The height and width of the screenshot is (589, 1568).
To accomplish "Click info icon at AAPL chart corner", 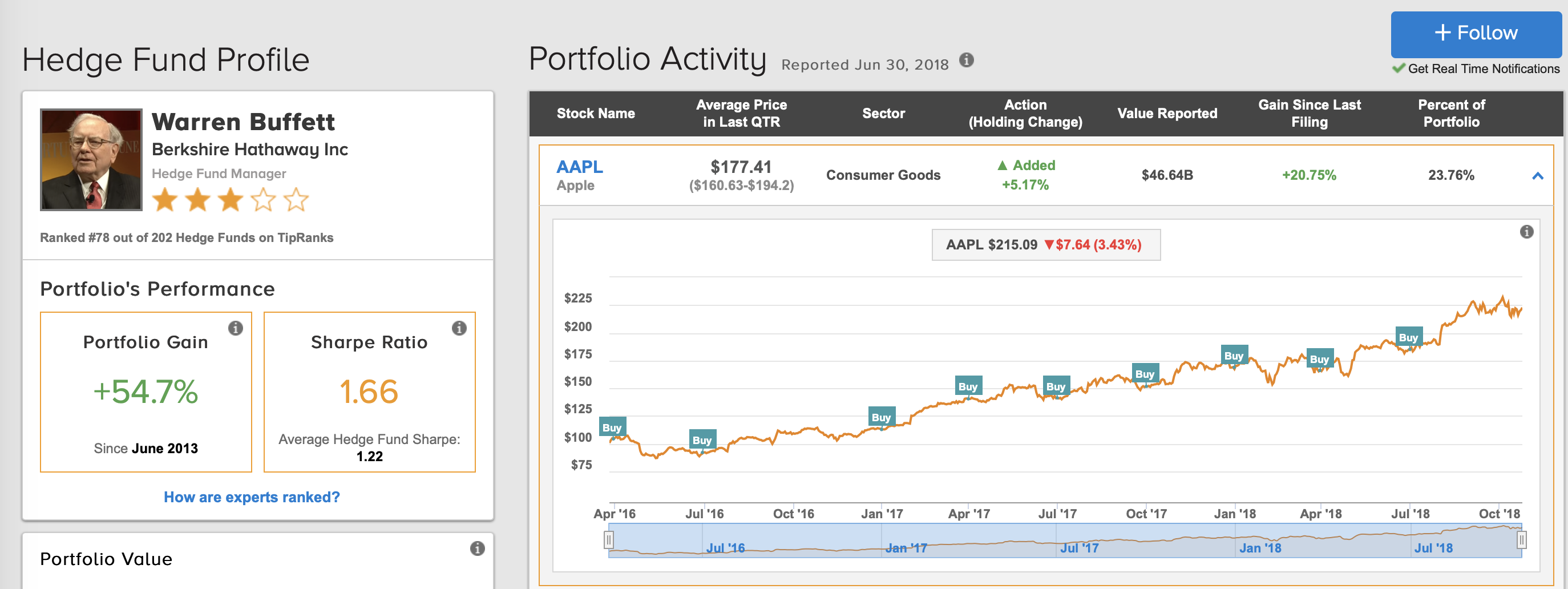I will (x=1526, y=232).
